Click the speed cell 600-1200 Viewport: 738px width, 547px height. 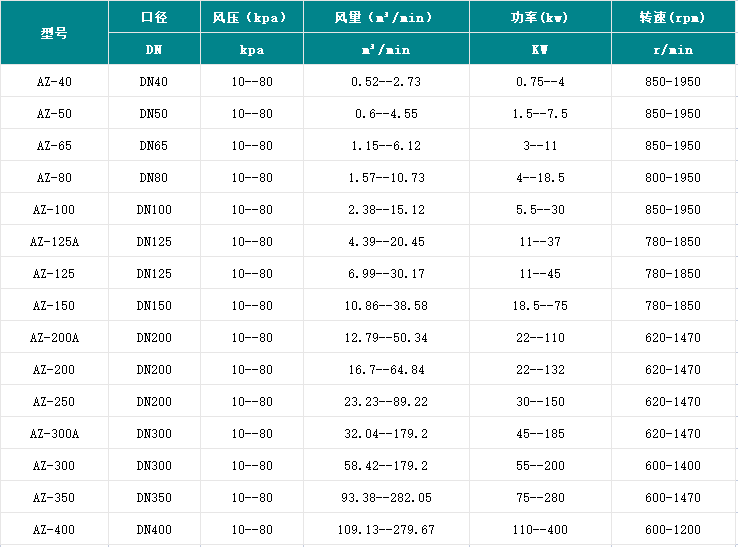[x=673, y=530]
